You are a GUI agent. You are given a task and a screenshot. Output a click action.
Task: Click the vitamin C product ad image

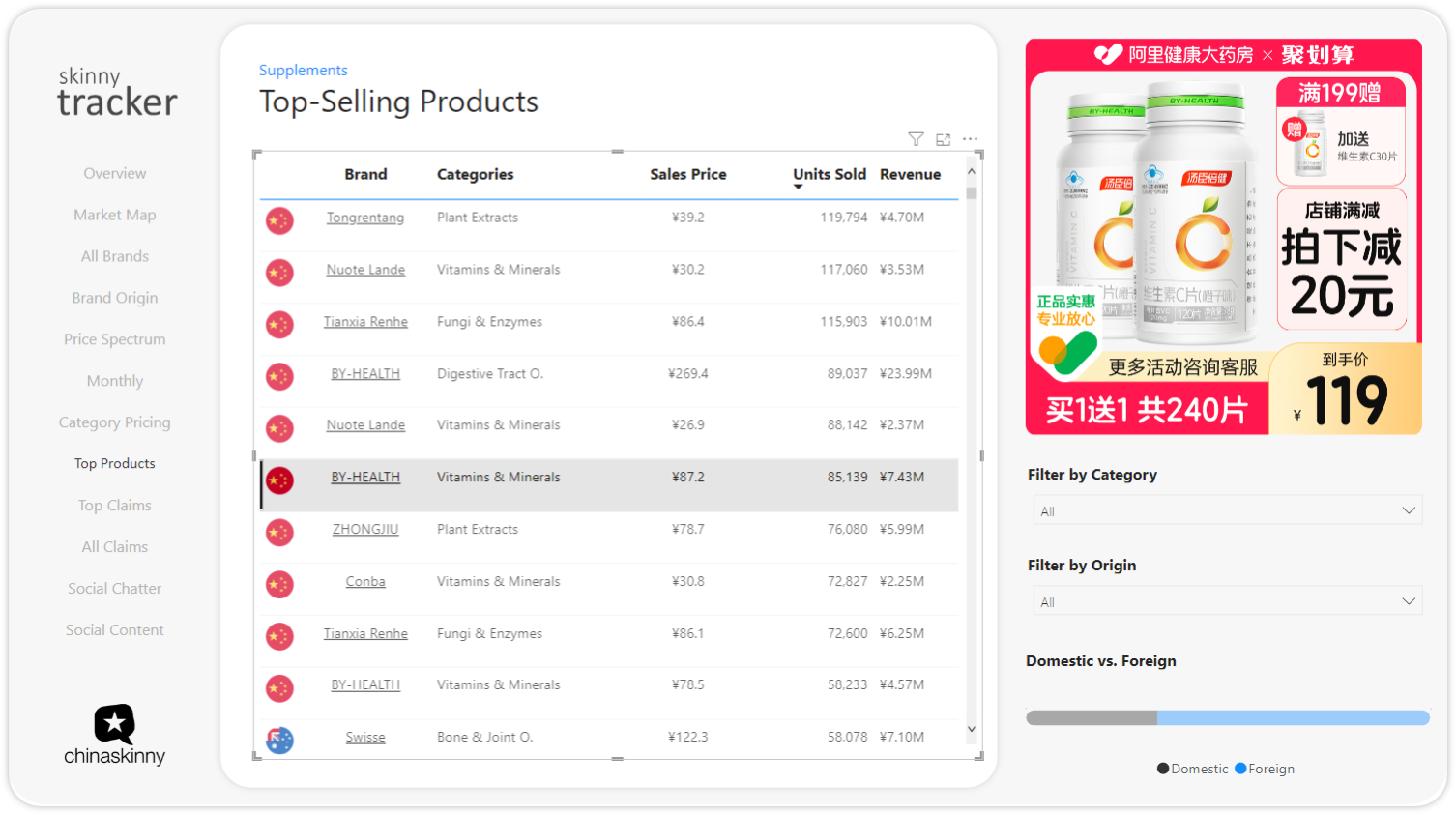point(1223,237)
